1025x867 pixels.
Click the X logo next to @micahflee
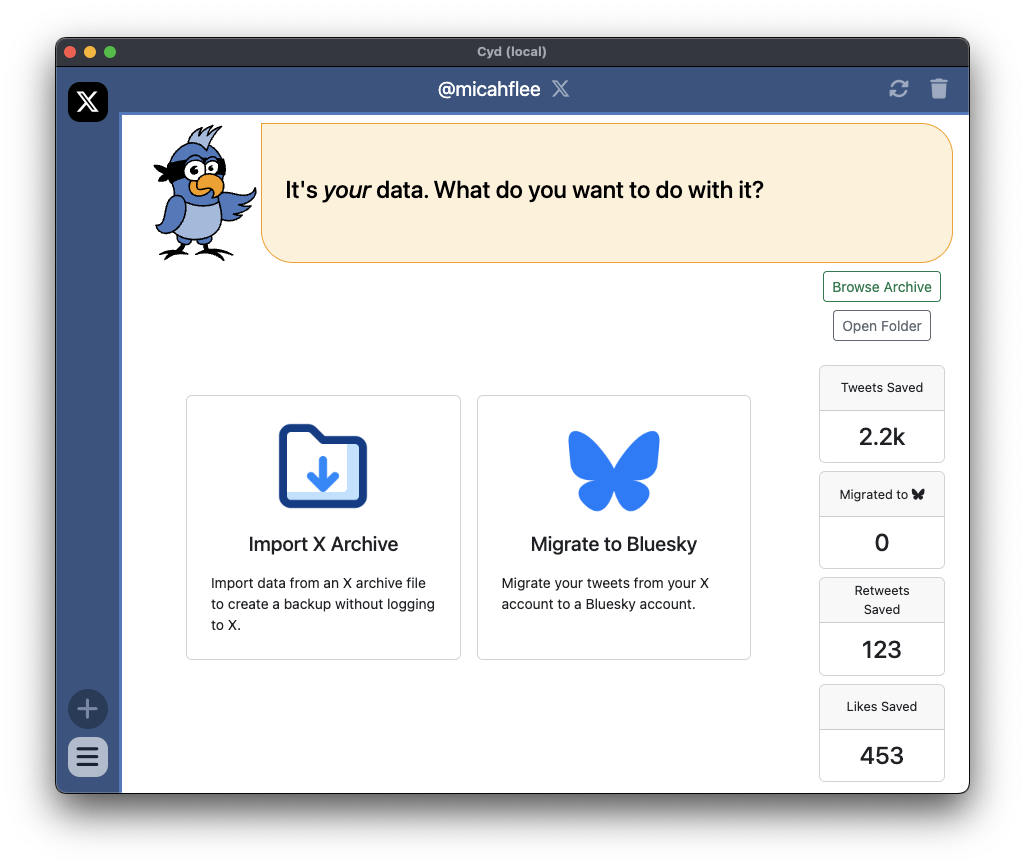click(560, 89)
